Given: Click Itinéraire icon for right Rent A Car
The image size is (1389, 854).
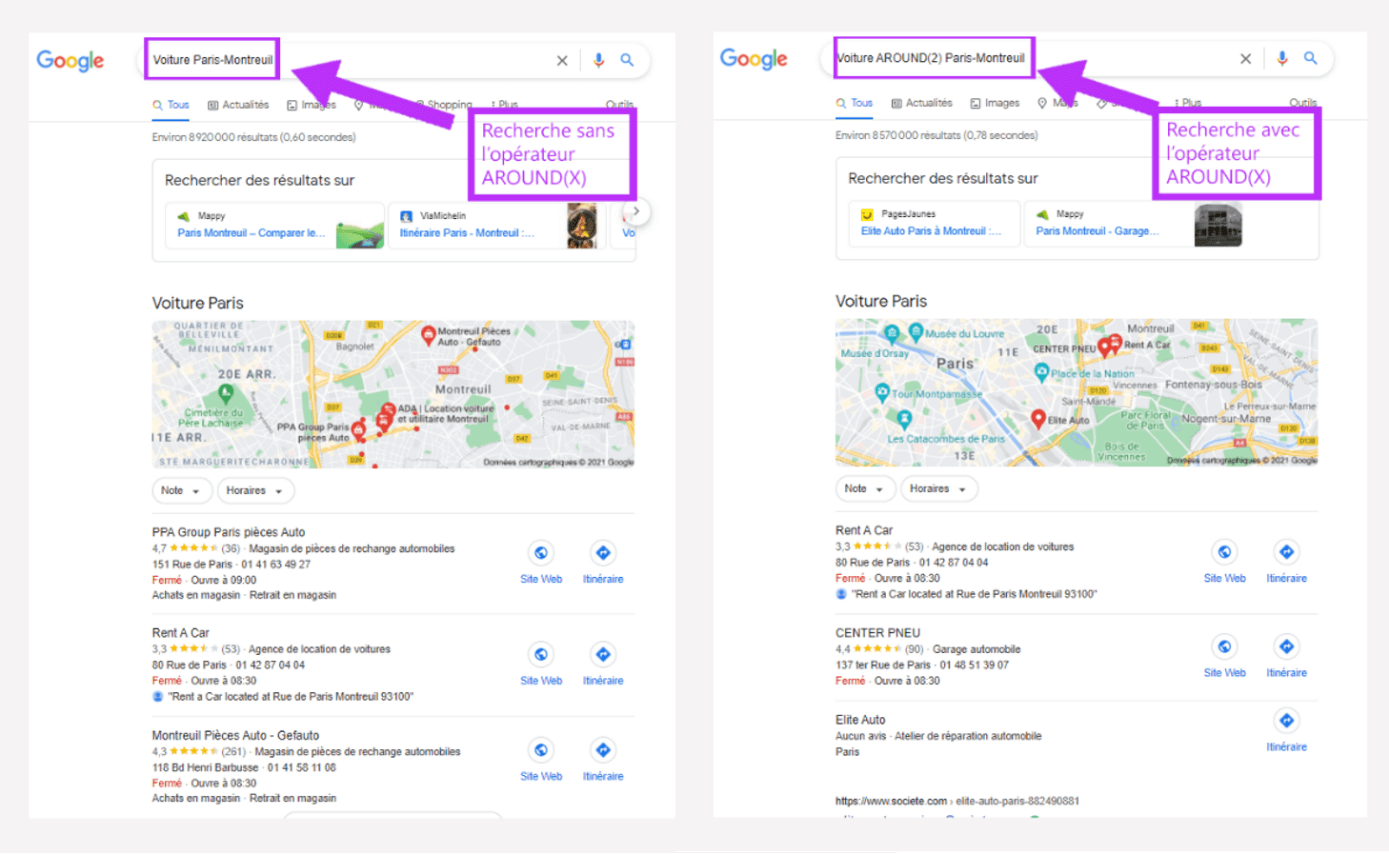Looking at the screenshot, I should pos(1286,552).
